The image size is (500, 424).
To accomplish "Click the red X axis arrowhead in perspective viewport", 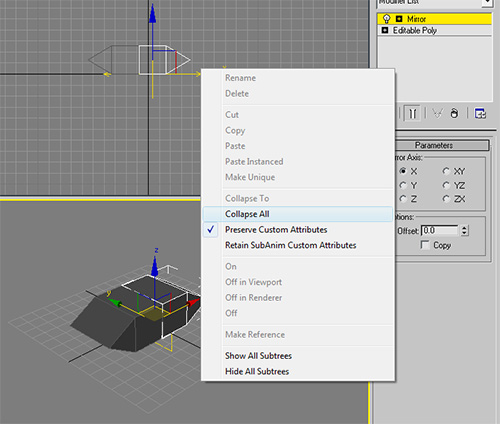I will click(x=193, y=302).
